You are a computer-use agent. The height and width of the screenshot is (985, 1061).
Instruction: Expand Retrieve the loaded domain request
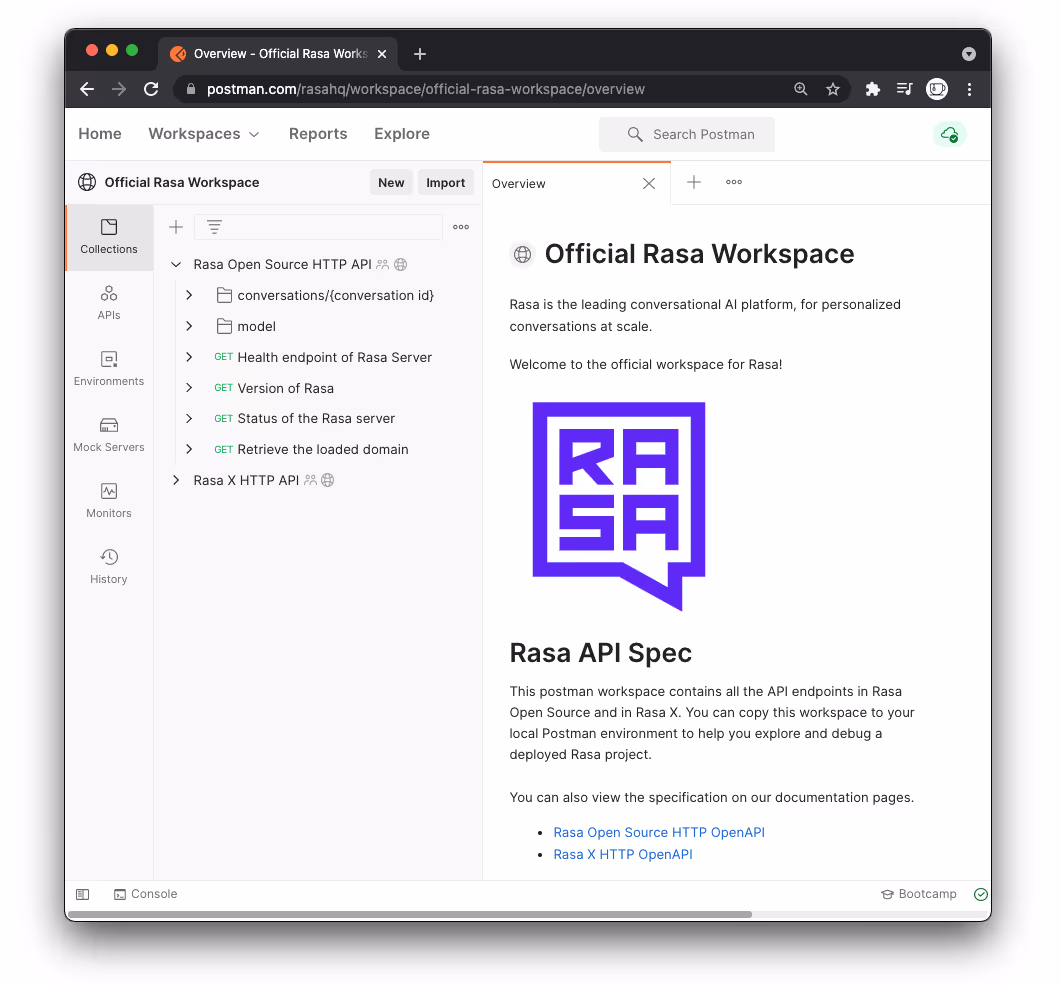click(189, 449)
